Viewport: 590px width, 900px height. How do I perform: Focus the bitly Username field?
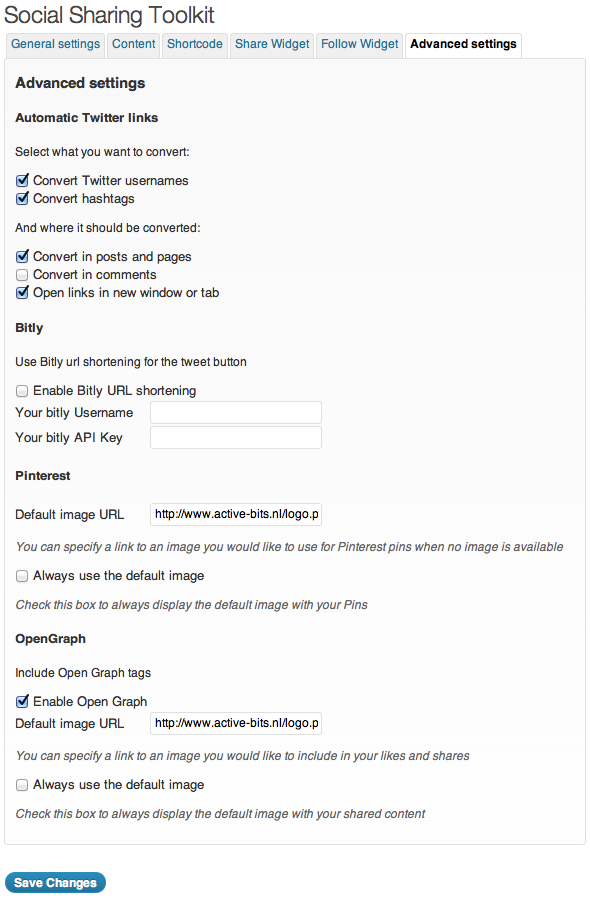236,413
